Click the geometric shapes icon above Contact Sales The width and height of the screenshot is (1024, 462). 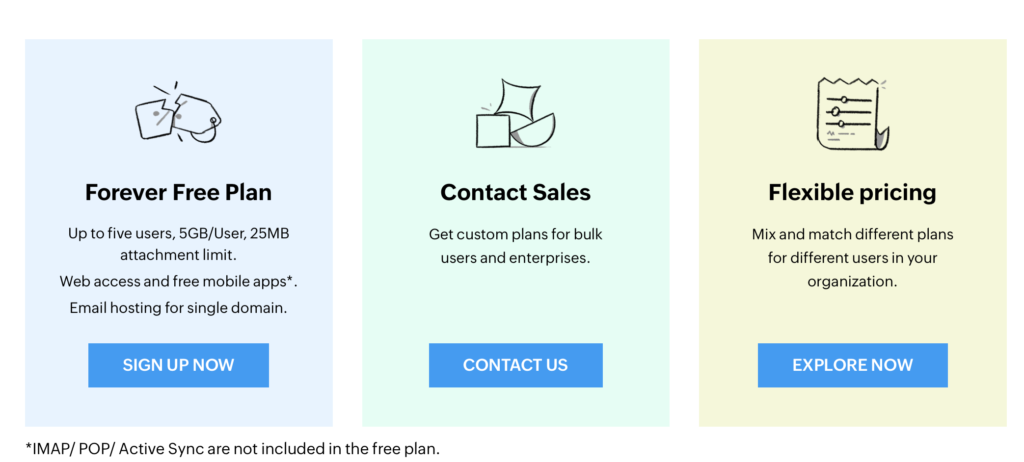click(515, 113)
